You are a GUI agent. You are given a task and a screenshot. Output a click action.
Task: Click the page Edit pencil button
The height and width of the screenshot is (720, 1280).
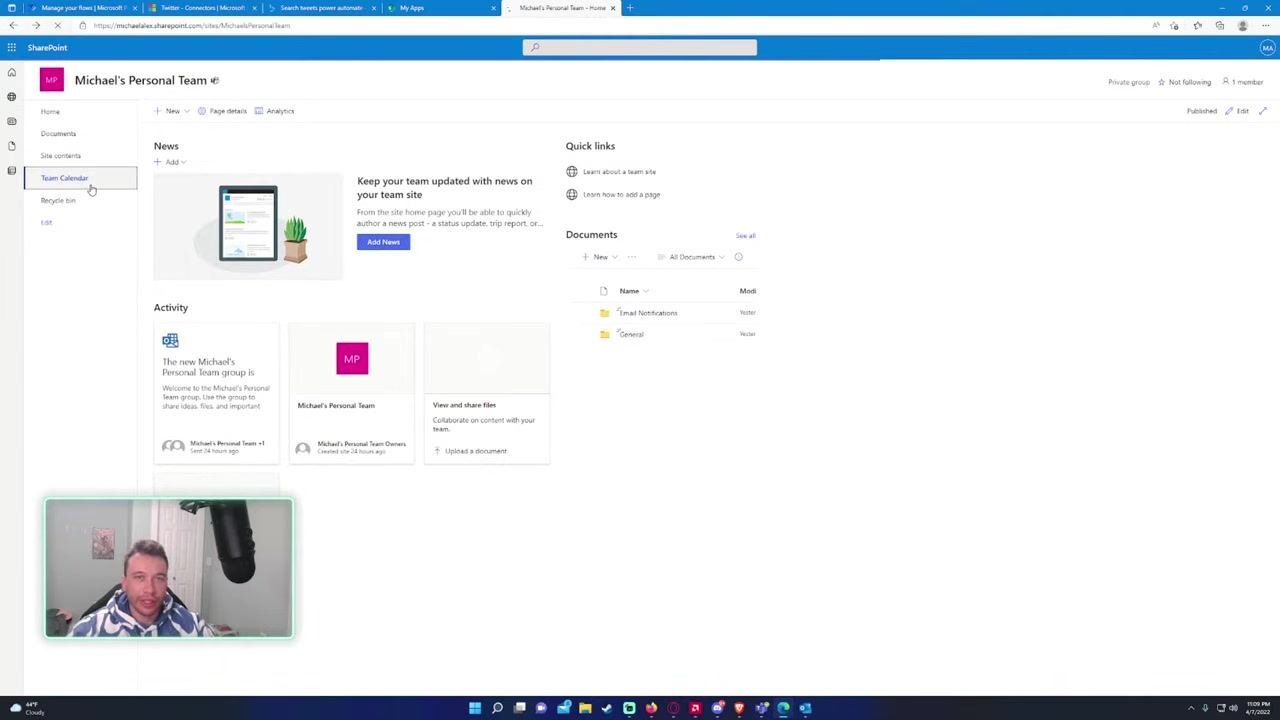pos(1237,111)
